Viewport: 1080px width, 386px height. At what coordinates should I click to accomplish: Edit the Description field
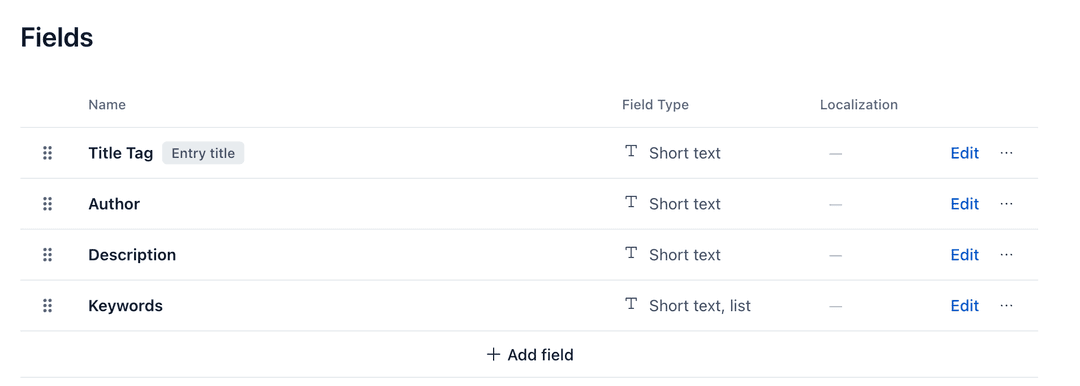[964, 255]
